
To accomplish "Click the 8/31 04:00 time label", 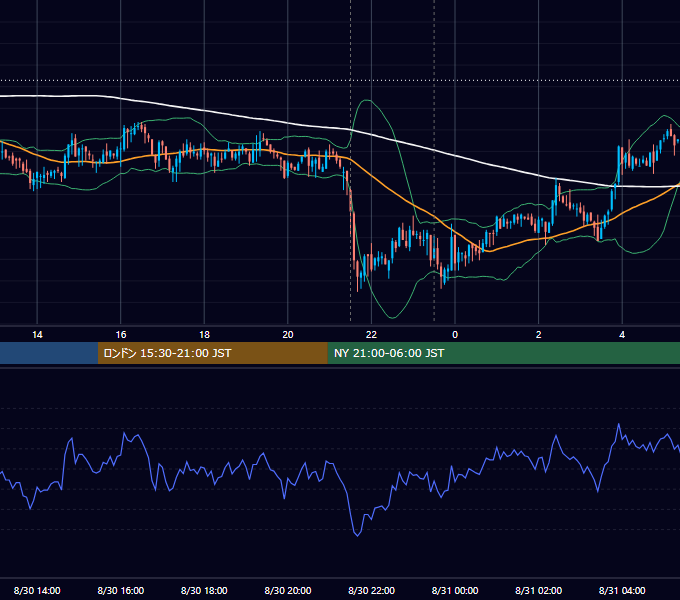I will (622, 590).
